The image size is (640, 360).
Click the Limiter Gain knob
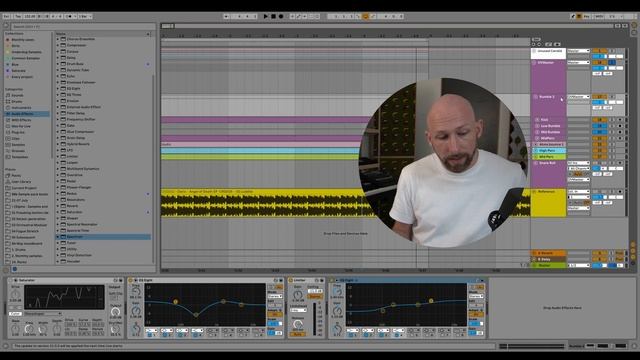coord(298,295)
